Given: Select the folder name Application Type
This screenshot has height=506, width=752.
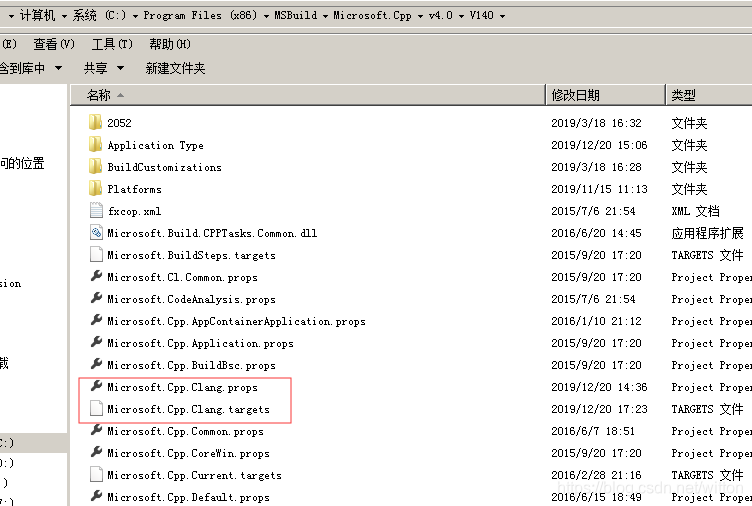Looking at the screenshot, I should coord(155,145).
